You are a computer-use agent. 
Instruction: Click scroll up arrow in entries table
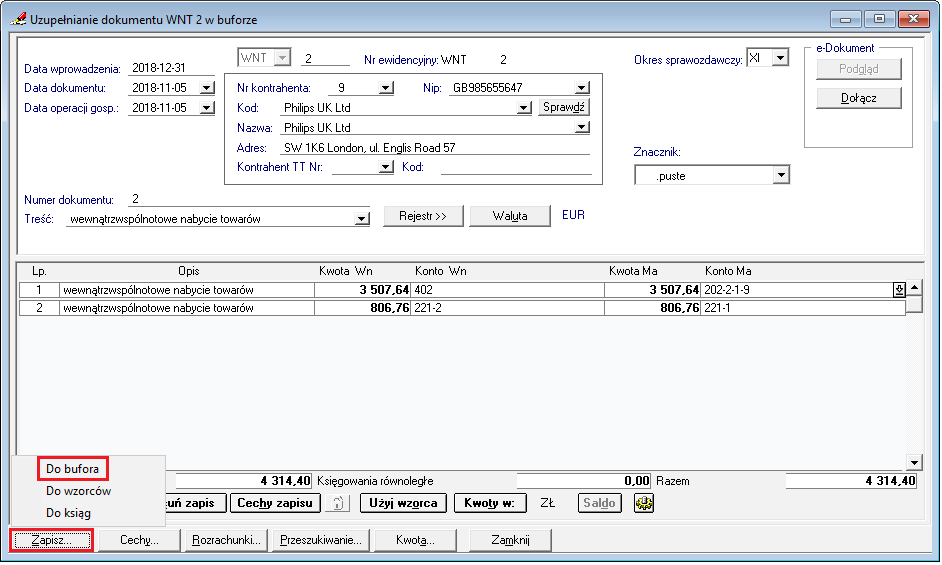914,288
